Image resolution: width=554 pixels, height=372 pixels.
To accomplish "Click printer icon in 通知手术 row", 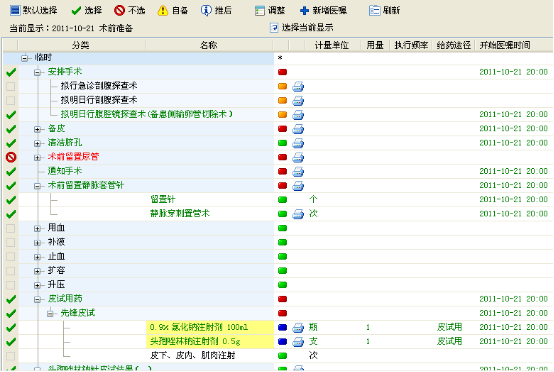I will [x=298, y=172].
